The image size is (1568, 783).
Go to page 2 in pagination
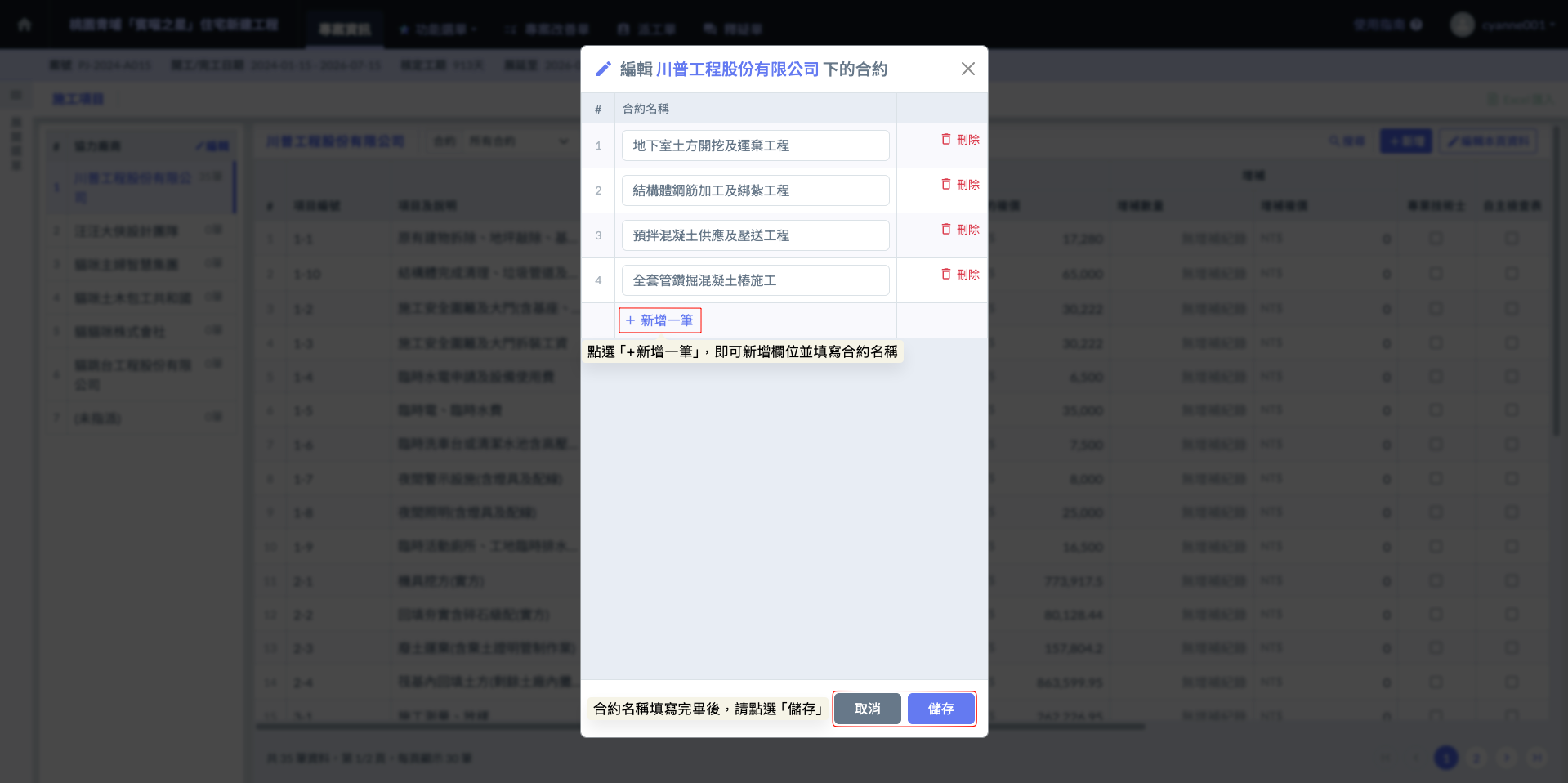1476,758
